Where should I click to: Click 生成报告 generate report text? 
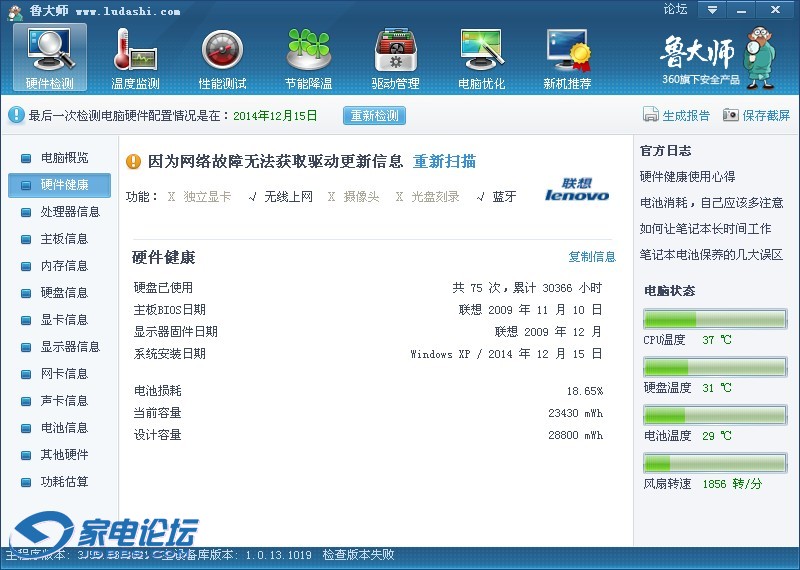(x=686, y=116)
